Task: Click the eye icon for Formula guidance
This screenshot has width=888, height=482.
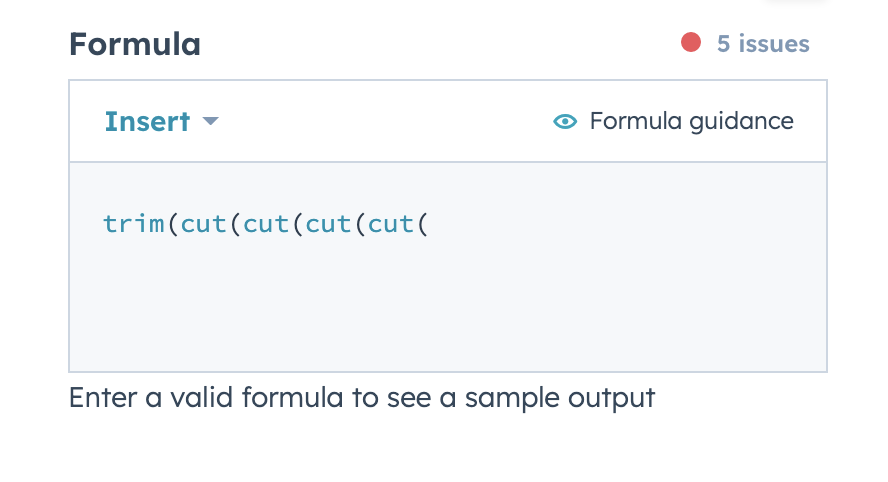Action: pos(565,122)
